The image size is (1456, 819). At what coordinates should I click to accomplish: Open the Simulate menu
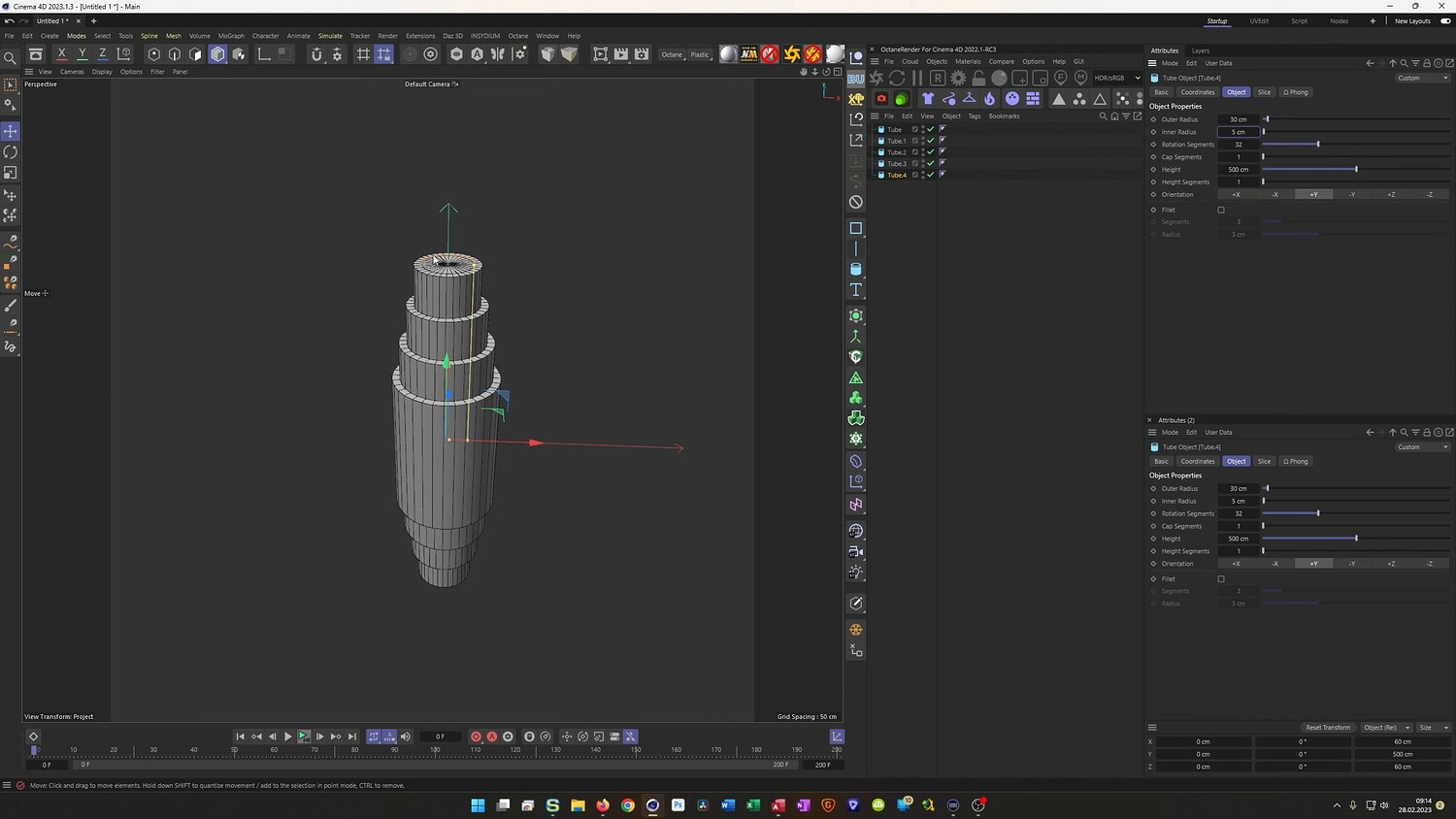tap(330, 36)
